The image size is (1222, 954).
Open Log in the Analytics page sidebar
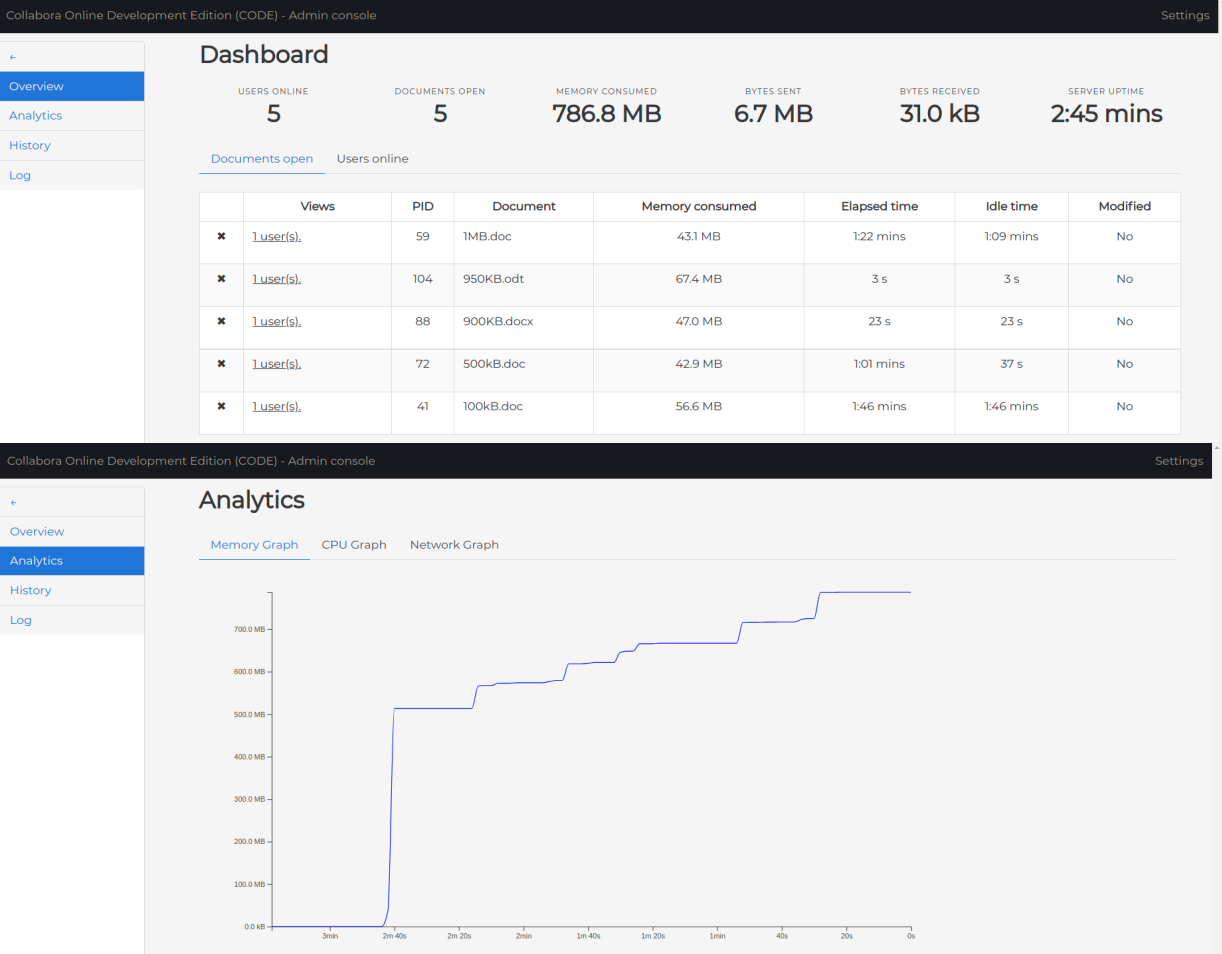(21, 620)
